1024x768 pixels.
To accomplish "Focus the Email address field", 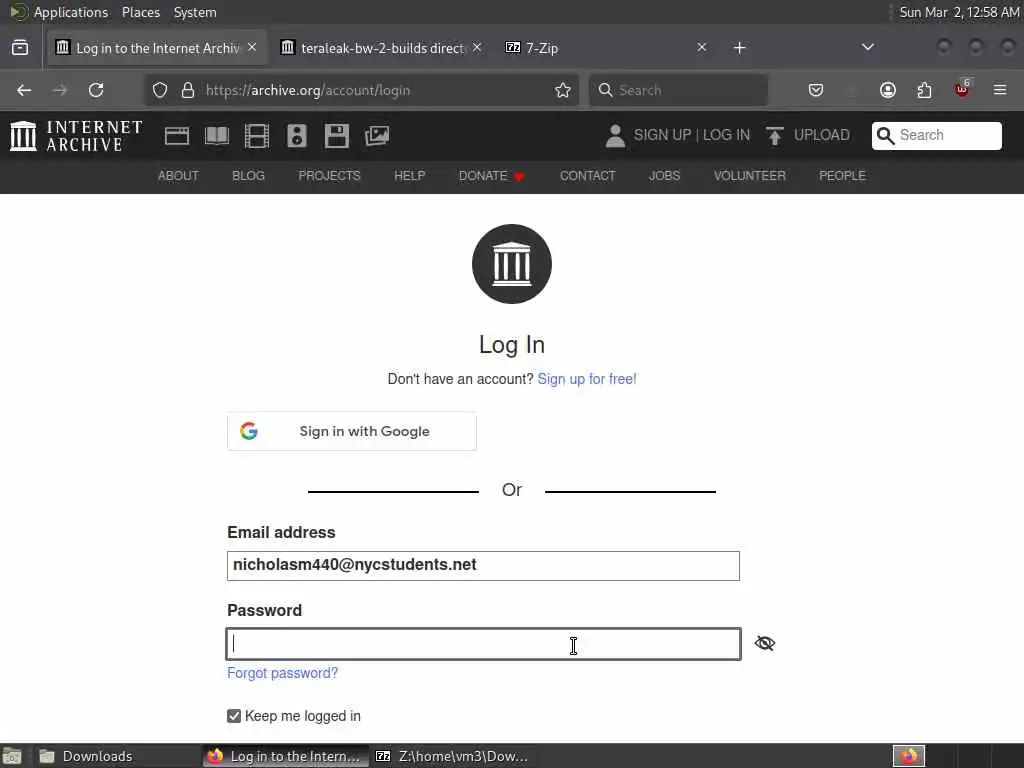I will pos(483,566).
